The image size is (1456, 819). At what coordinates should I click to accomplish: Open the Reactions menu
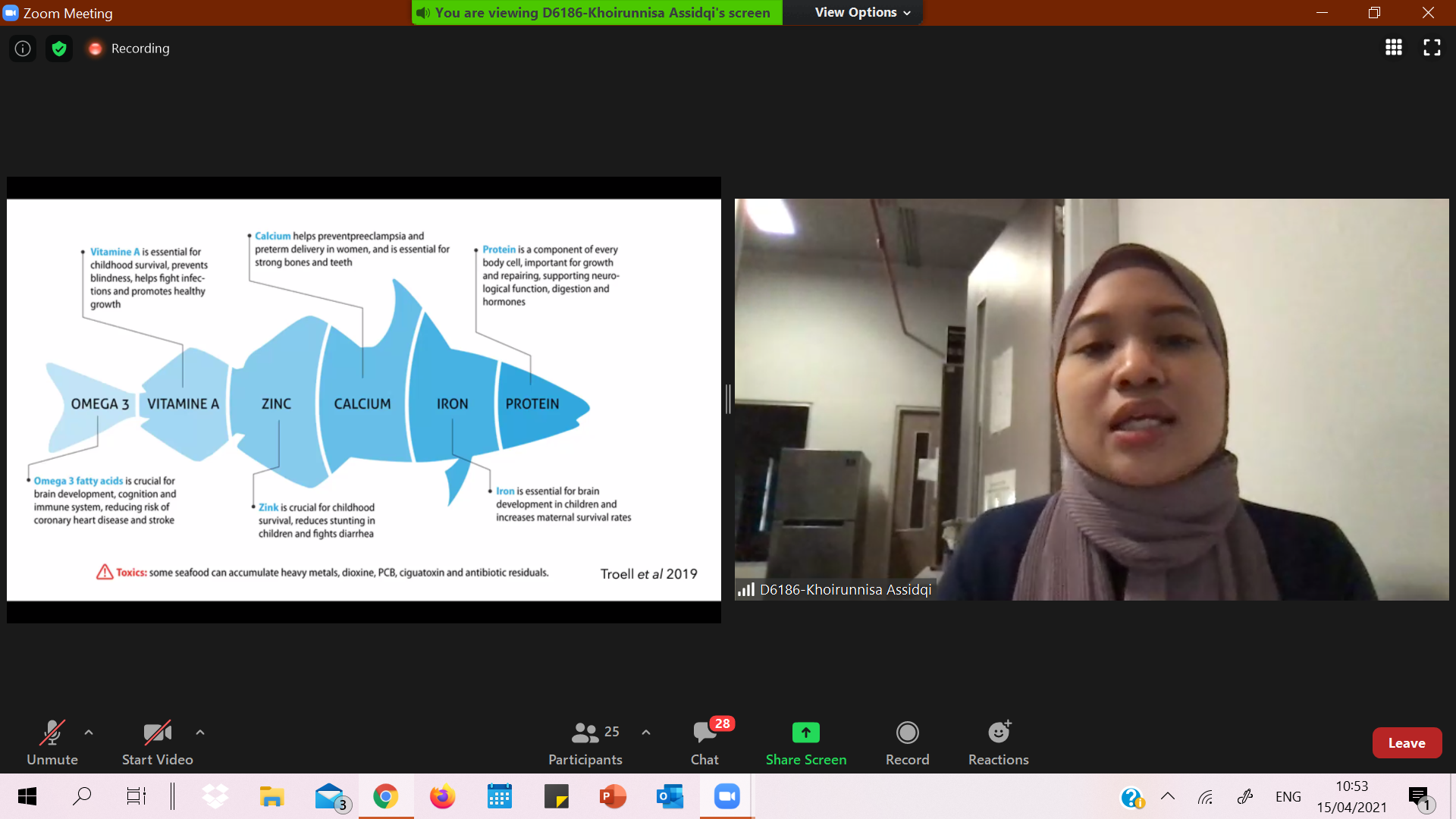coord(999,743)
